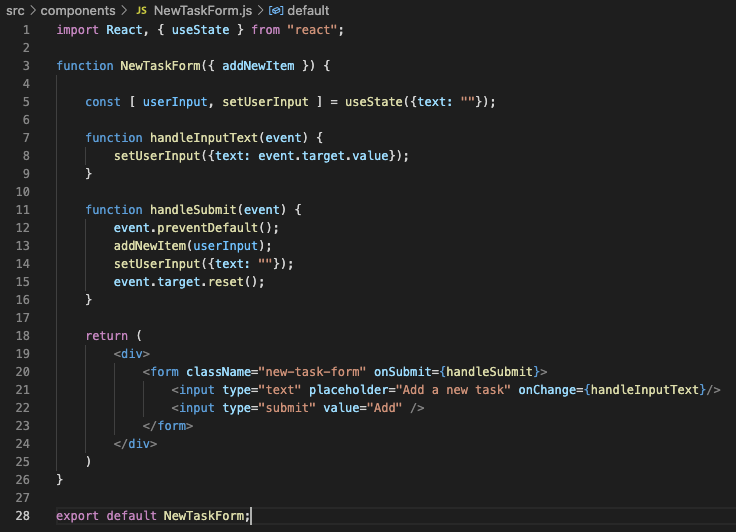Screen dimensions: 736x532
Task: Click the onChange attribute on line 21
Action: pos(547,390)
